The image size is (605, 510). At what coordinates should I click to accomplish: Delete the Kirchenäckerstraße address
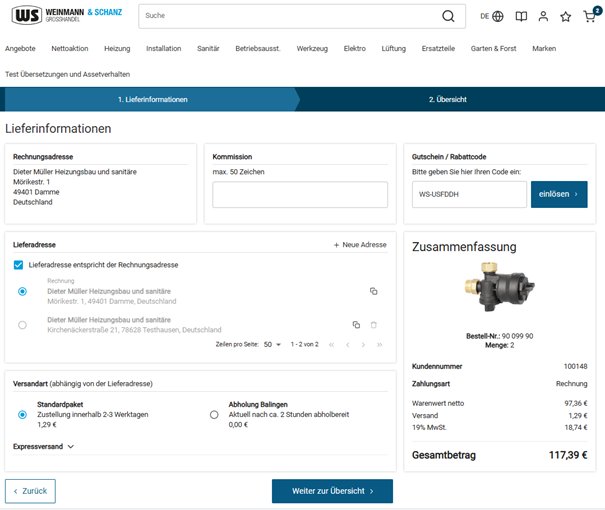[374, 325]
